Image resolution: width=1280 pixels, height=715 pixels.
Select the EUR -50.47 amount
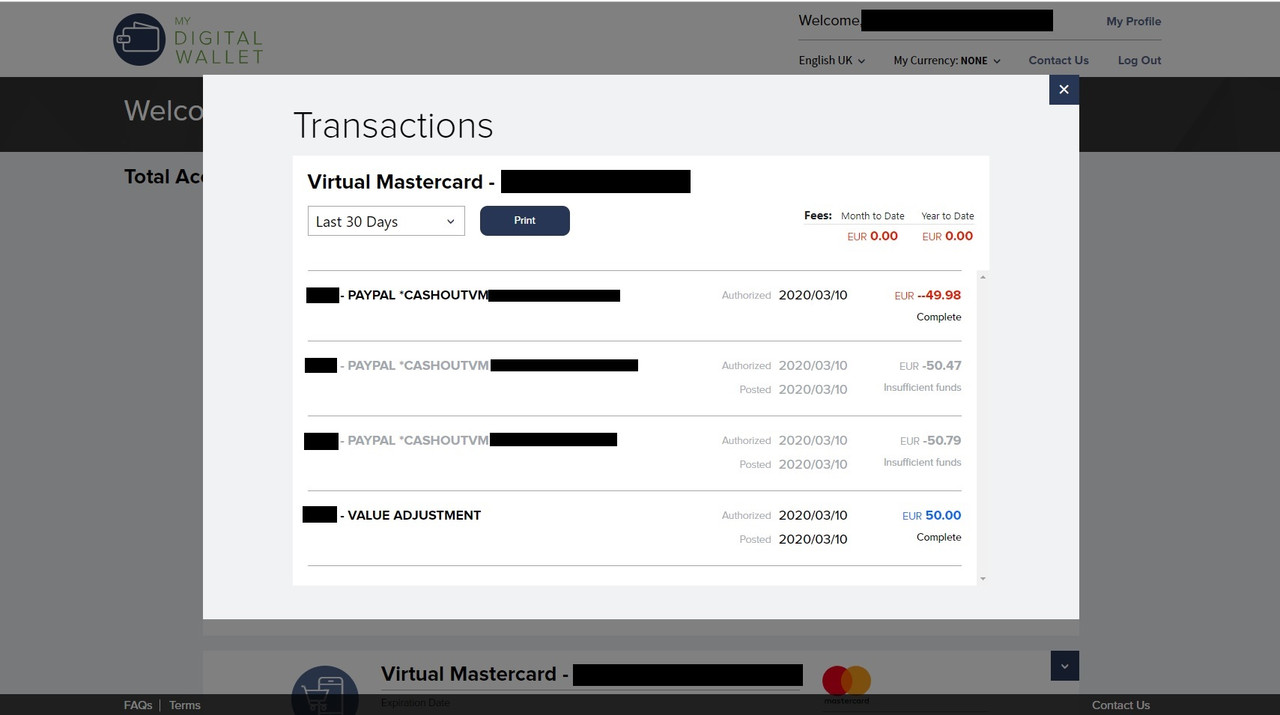pyautogui.click(x=930, y=365)
